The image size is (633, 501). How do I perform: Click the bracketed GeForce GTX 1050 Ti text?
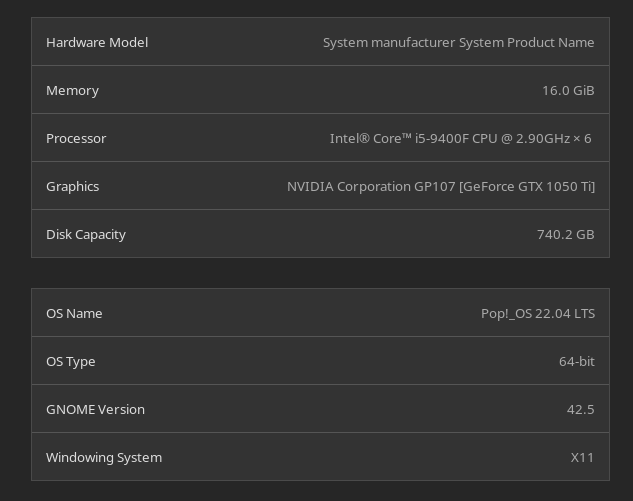pyautogui.click(x=527, y=186)
